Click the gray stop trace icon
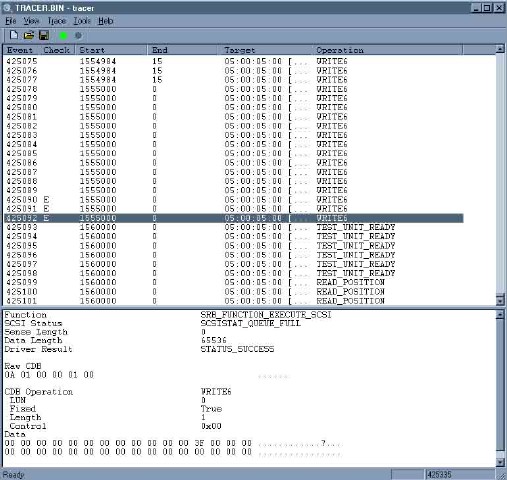Screen dimensions: 507x480 point(78,35)
